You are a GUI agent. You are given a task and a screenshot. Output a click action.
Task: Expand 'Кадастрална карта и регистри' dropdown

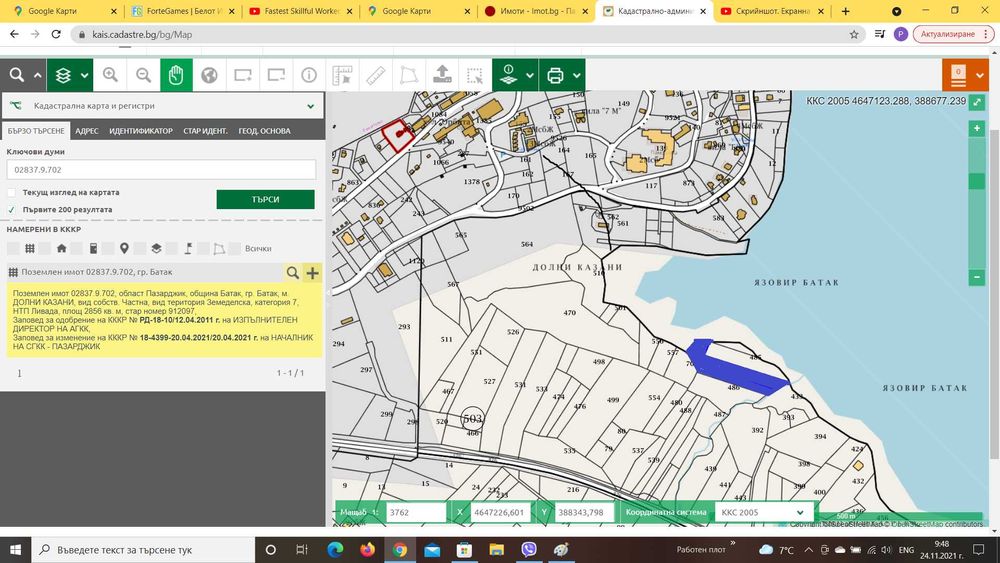click(x=312, y=105)
